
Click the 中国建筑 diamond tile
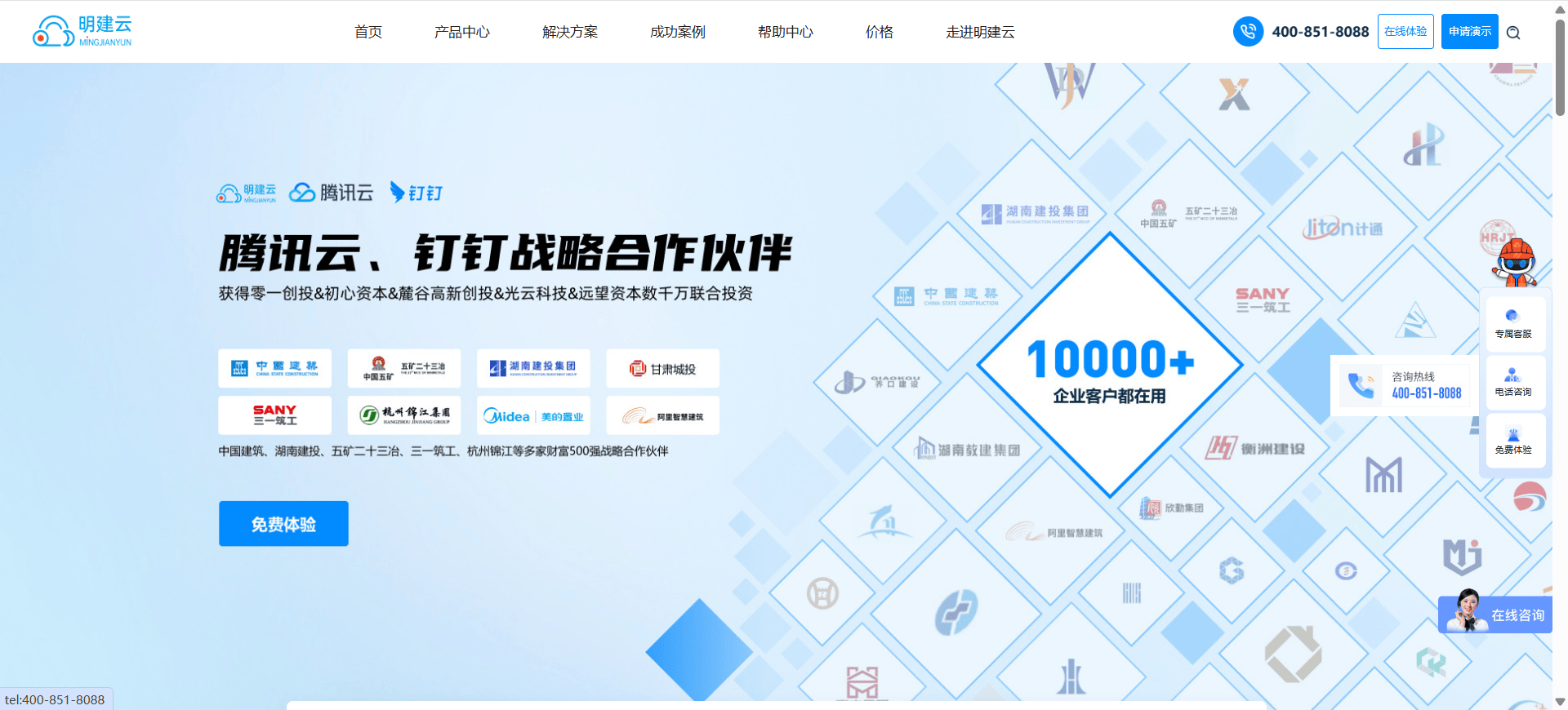click(x=947, y=296)
